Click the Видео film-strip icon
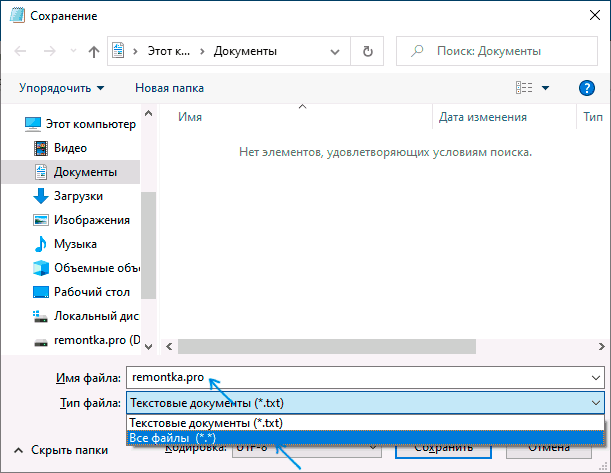The image size is (611, 473). [41, 148]
